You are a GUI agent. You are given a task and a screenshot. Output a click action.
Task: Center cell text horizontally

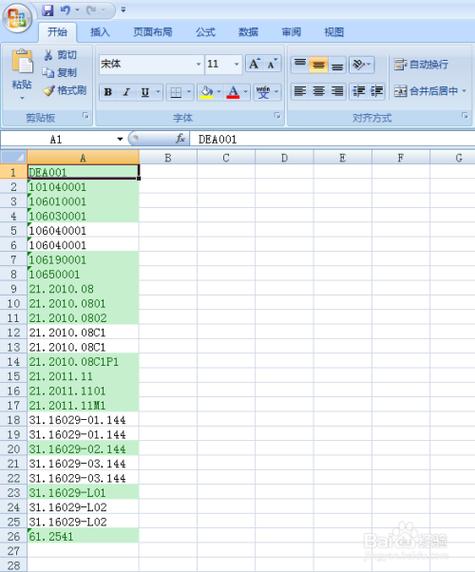coord(318,91)
